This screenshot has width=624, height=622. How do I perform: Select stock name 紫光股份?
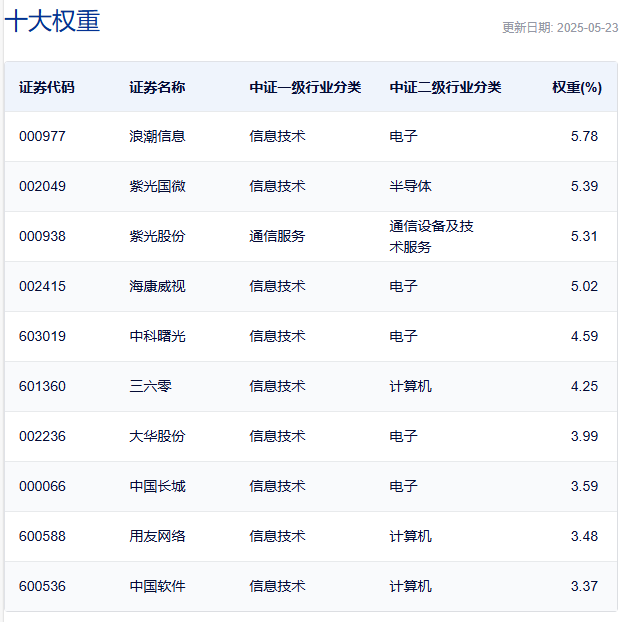pyautogui.click(x=157, y=236)
